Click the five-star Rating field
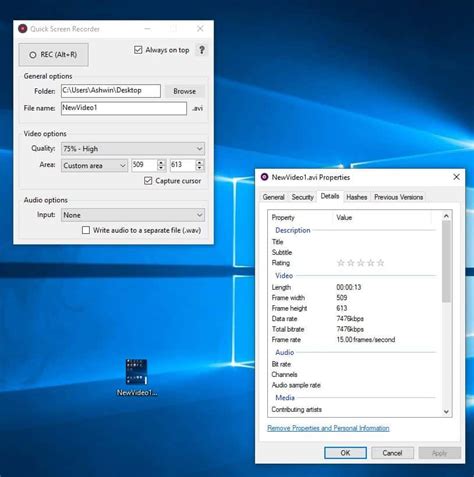Image resolution: width=474 pixels, height=477 pixels. pyautogui.click(x=360, y=263)
